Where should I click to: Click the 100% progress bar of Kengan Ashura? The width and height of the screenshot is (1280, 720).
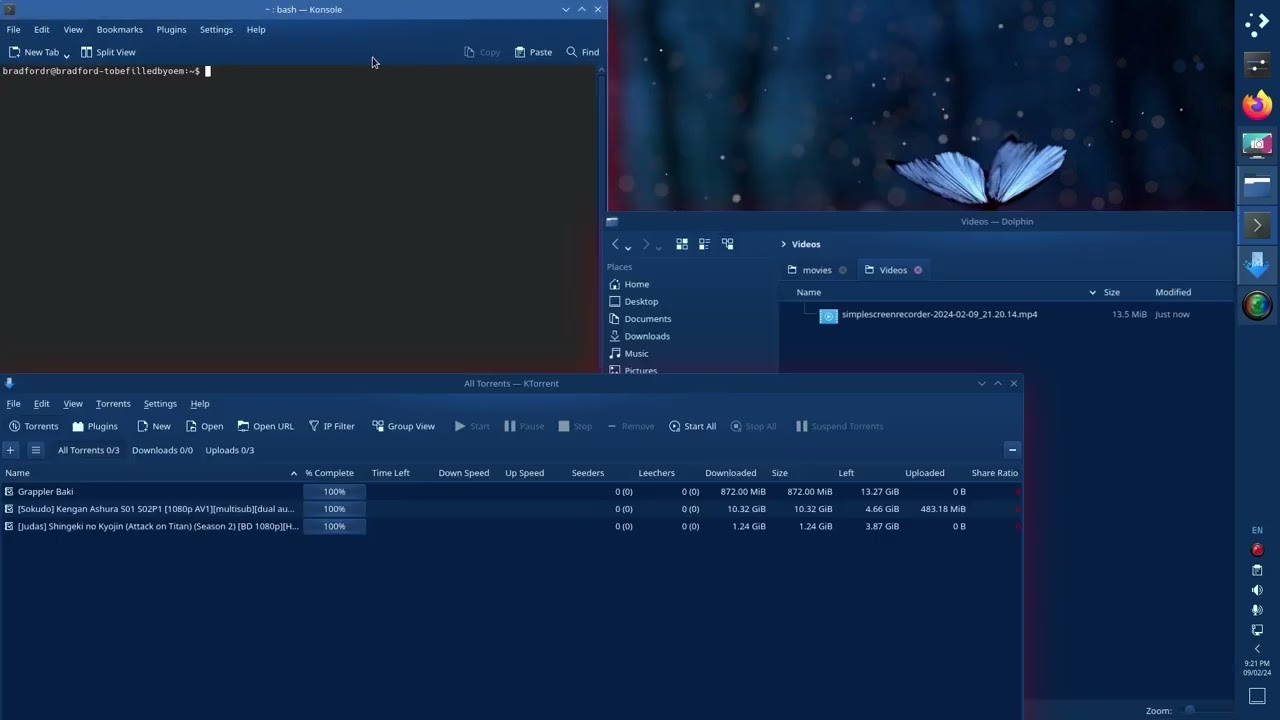(x=334, y=509)
